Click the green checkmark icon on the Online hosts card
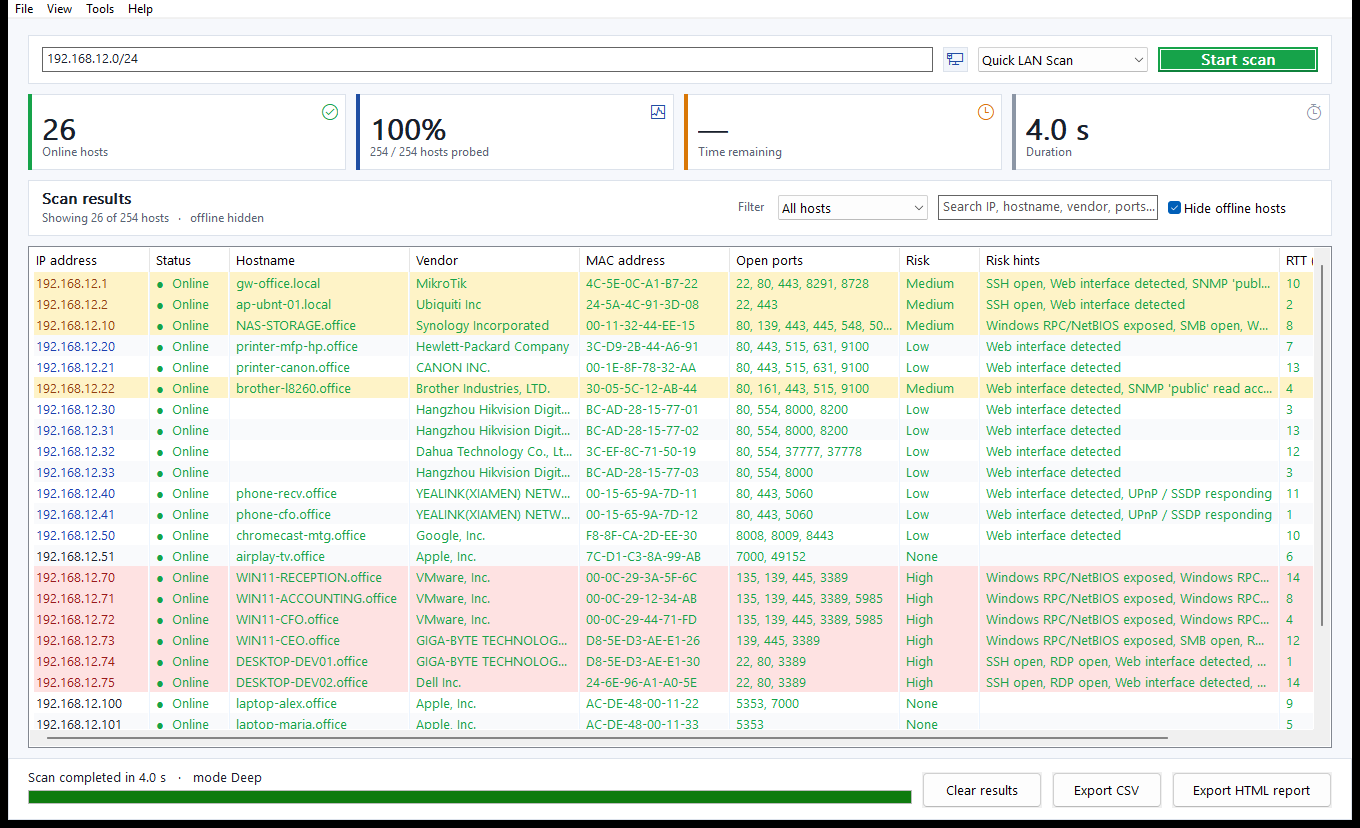The width and height of the screenshot is (1360, 828). 330,112
